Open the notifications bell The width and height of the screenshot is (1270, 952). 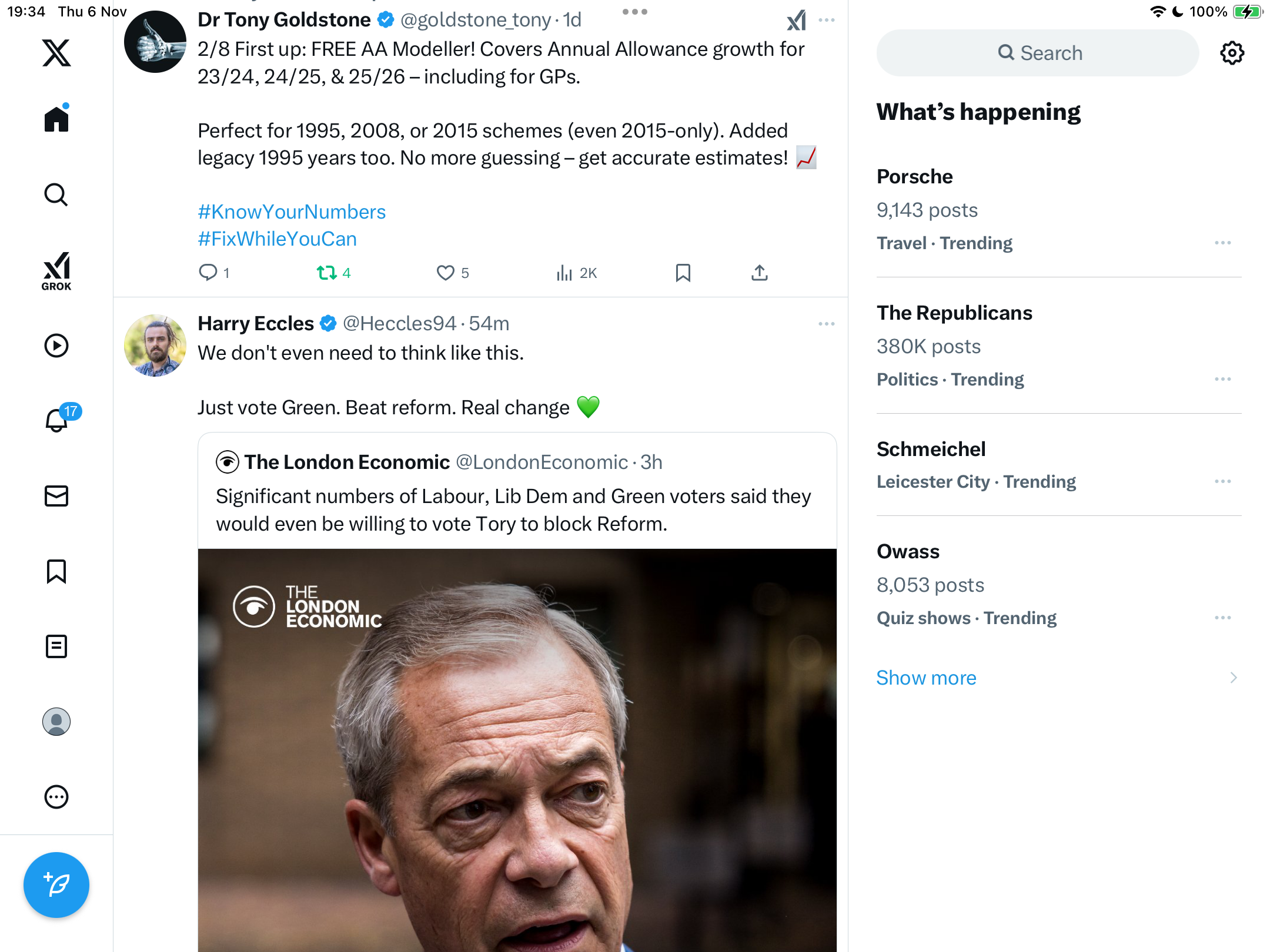click(x=56, y=420)
